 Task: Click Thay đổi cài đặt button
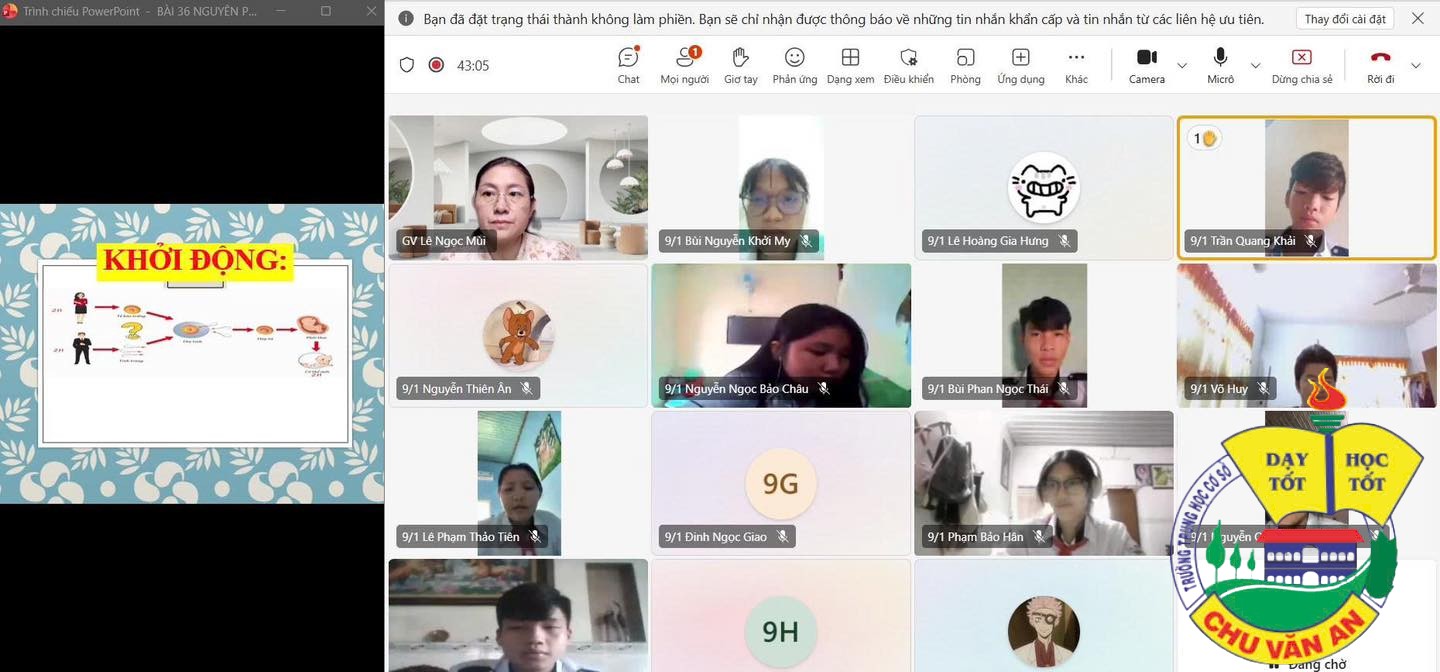pos(1345,19)
